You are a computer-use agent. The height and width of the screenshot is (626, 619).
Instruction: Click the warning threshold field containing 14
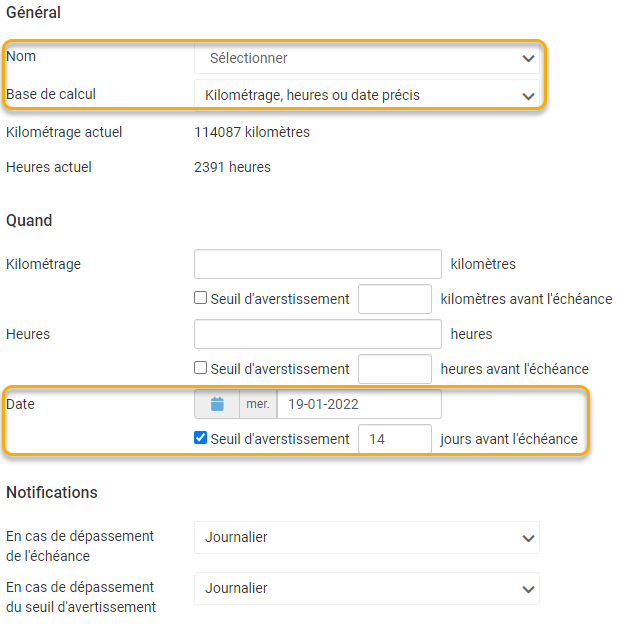click(x=394, y=439)
